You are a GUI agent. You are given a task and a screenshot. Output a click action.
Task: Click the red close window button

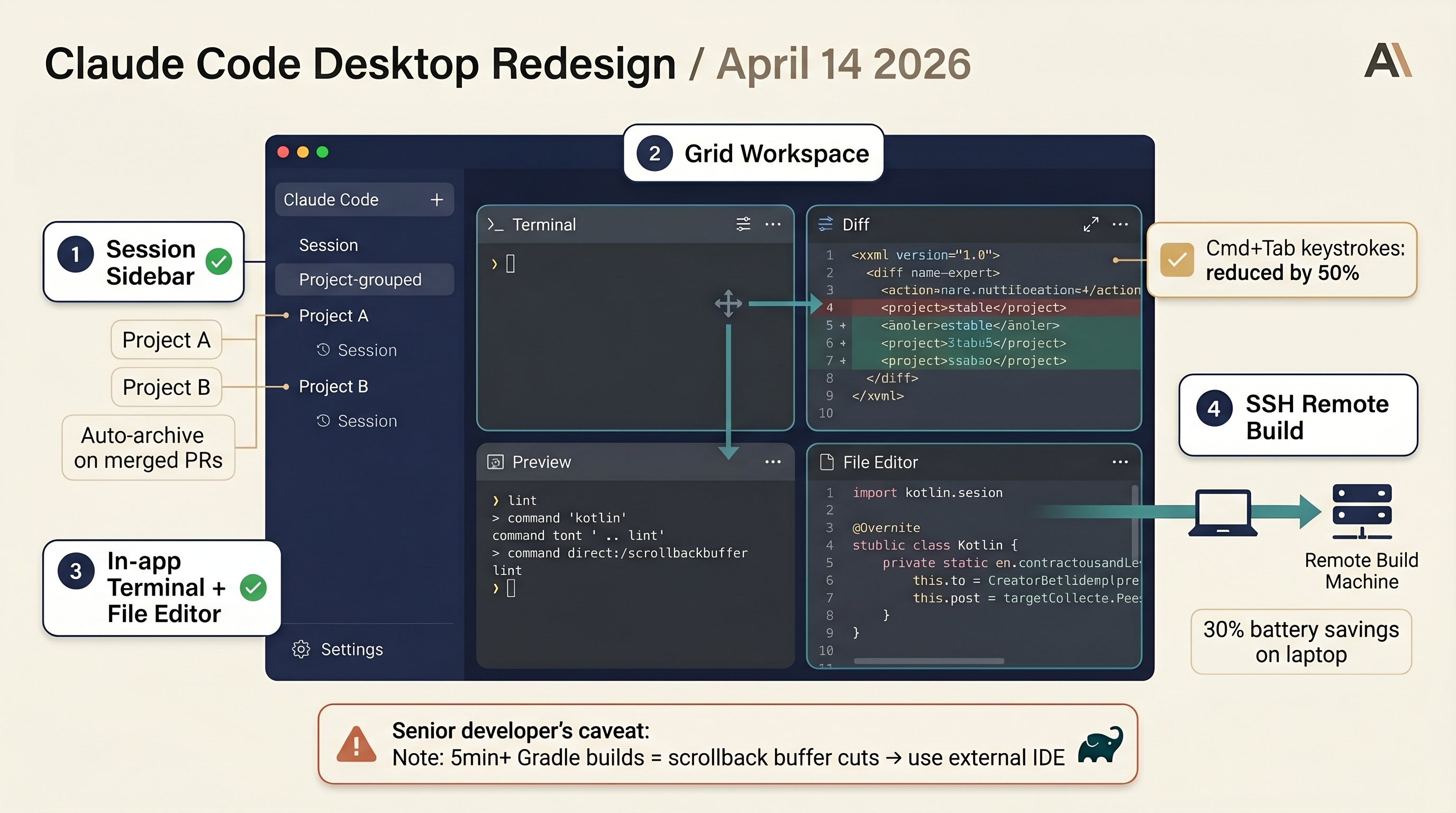pyautogui.click(x=283, y=152)
